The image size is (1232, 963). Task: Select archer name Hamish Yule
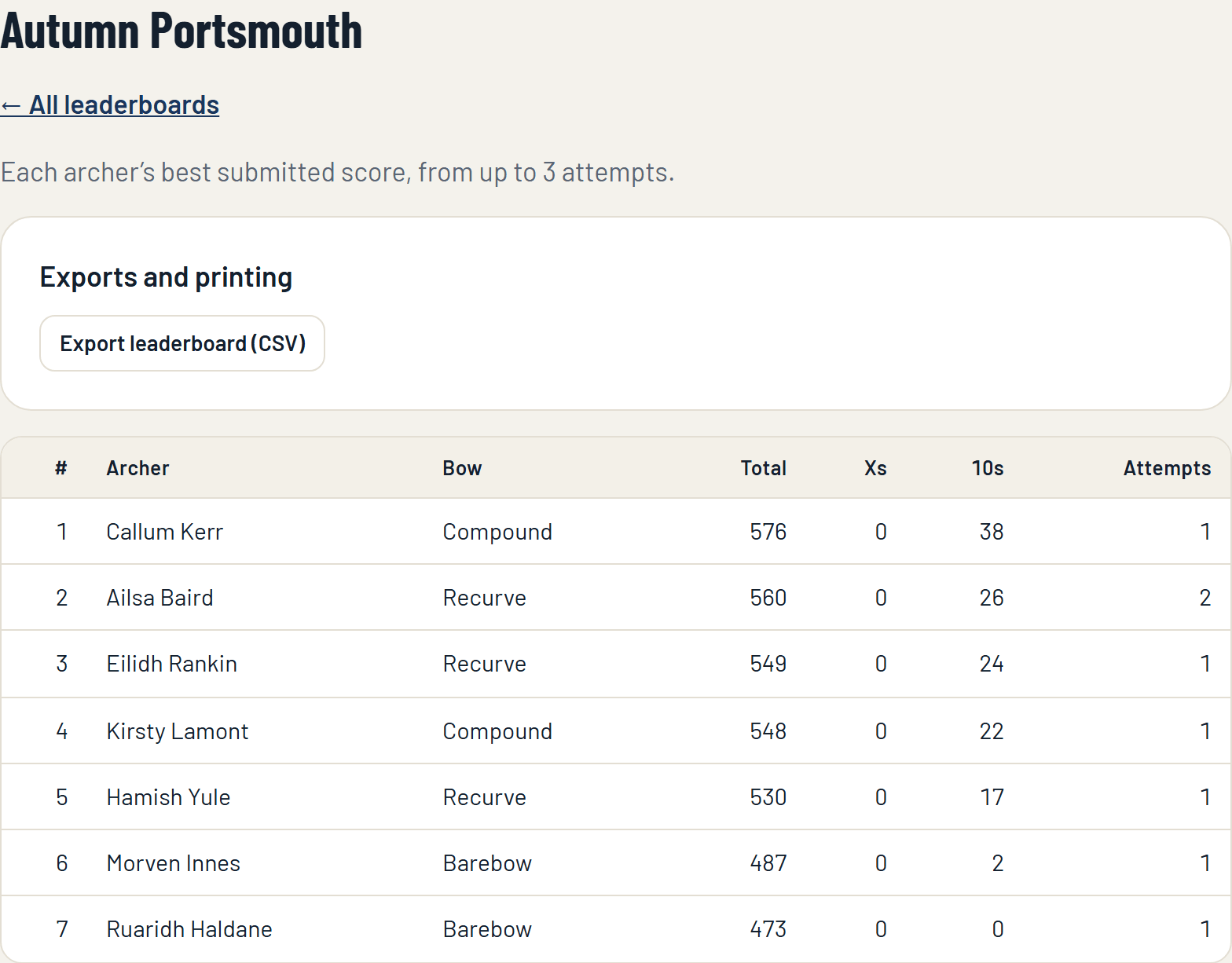click(x=168, y=797)
